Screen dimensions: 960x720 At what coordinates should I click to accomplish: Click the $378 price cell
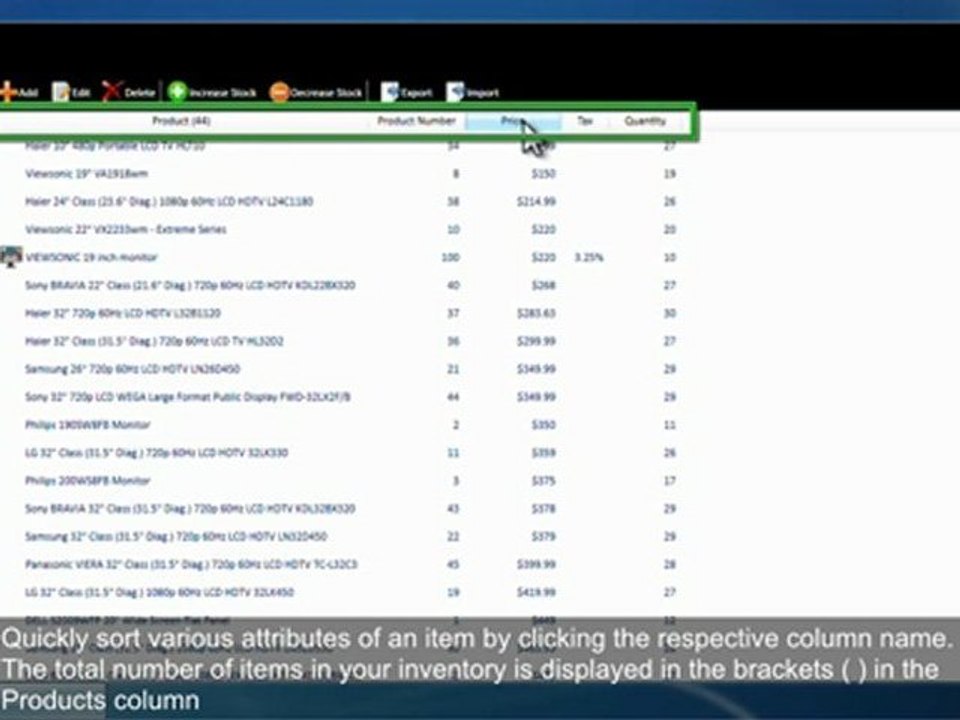pyautogui.click(x=544, y=509)
